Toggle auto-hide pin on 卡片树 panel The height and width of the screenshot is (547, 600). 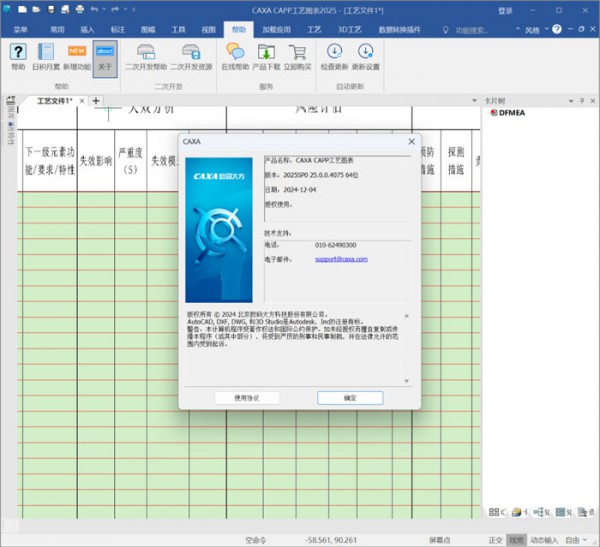[582, 101]
